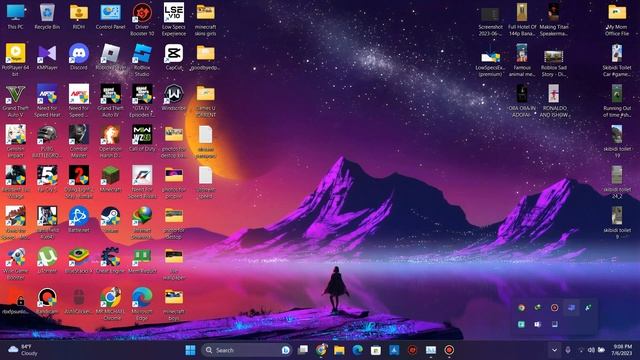Open Roblox Sad Story video file

(553, 62)
